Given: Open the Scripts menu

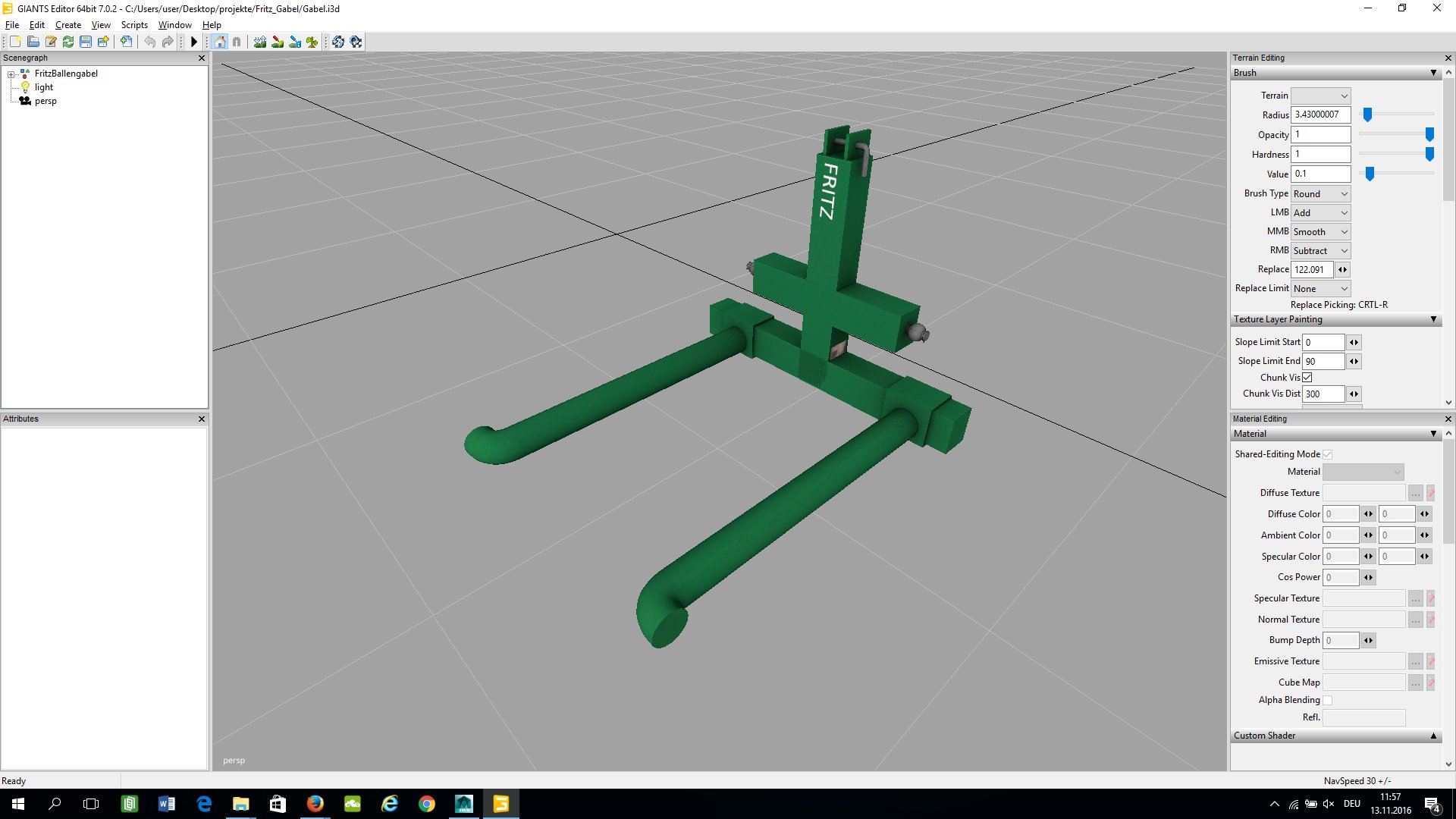Looking at the screenshot, I should (x=134, y=25).
